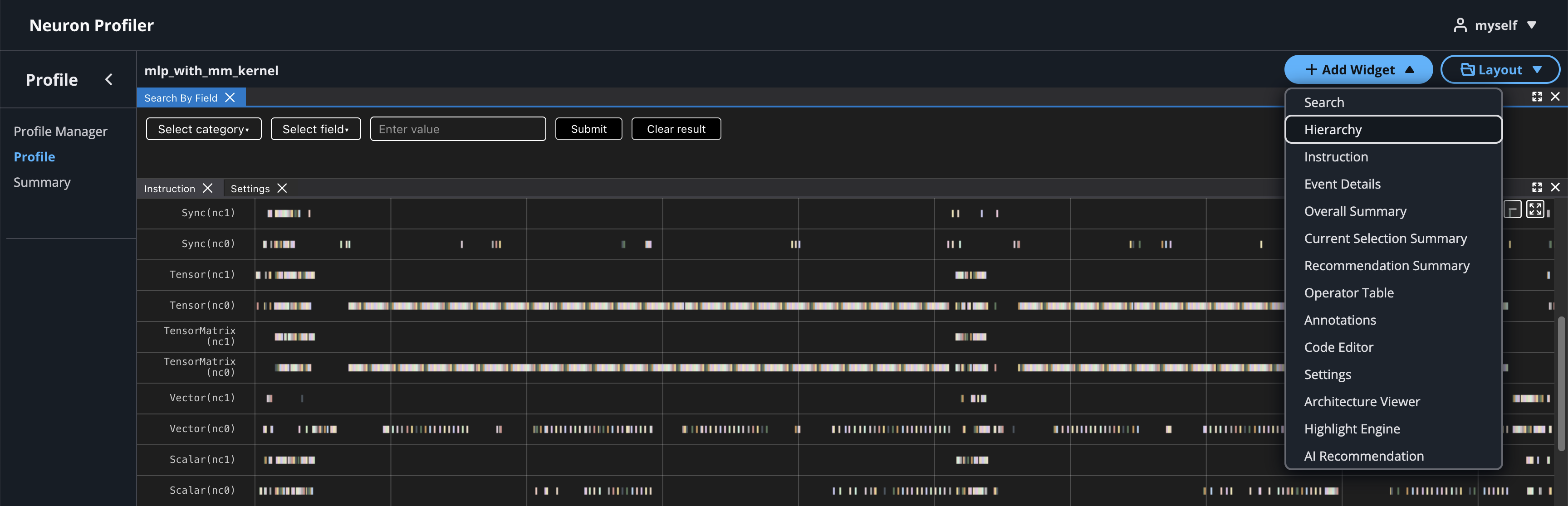
Task: Close the Search By Field tab
Action: pyautogui.click(x=230, y=97)
